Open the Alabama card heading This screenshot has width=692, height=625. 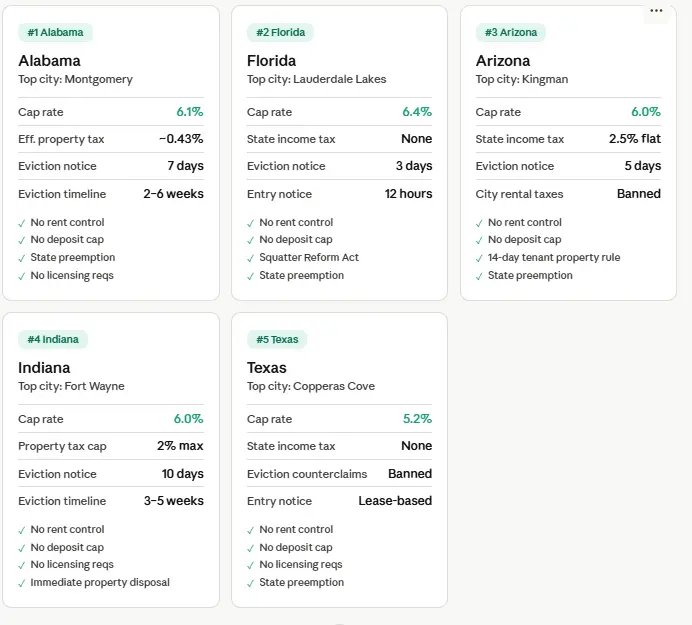click(x=49, y=61)
